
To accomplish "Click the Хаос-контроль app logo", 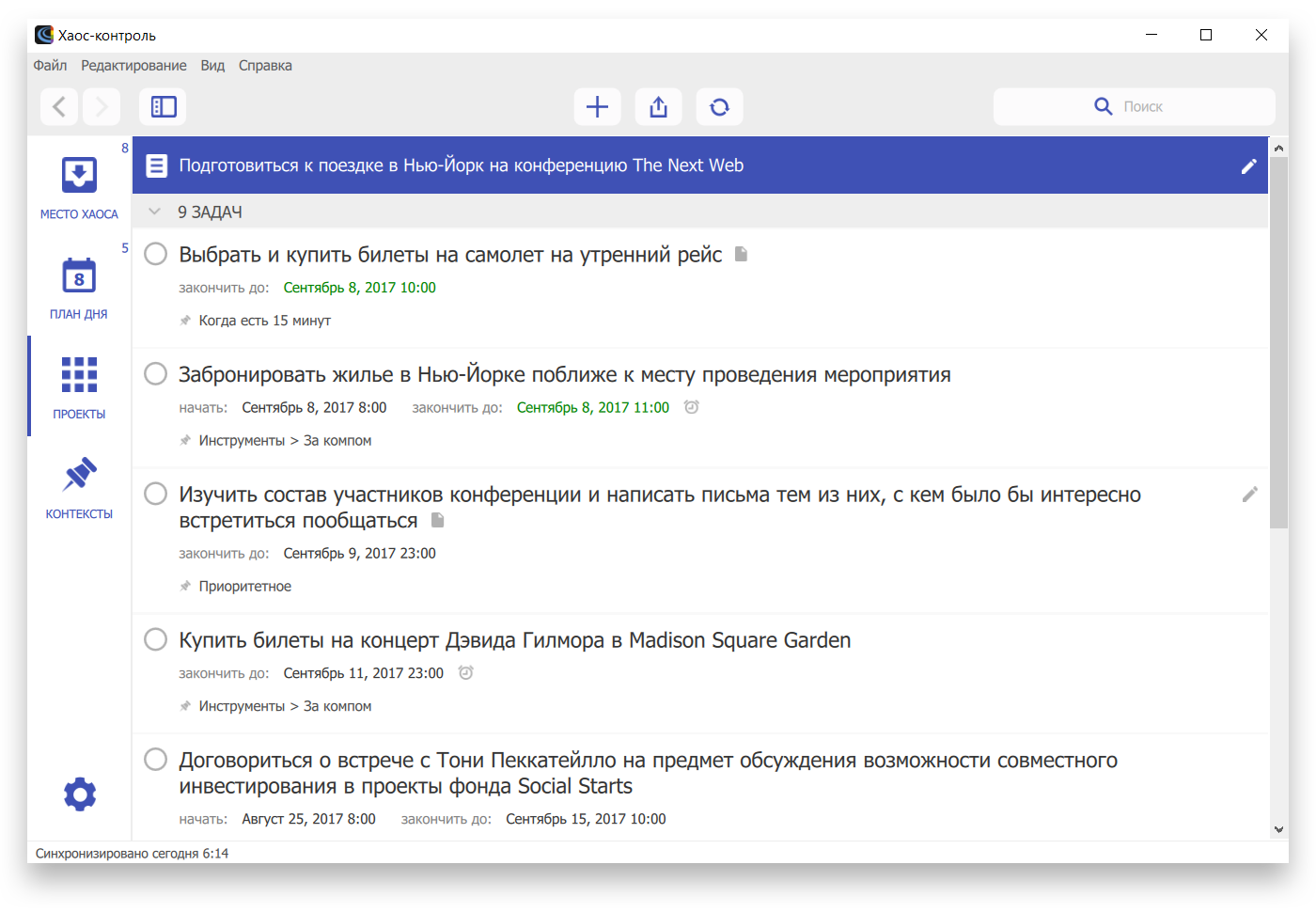I will 44,35.
